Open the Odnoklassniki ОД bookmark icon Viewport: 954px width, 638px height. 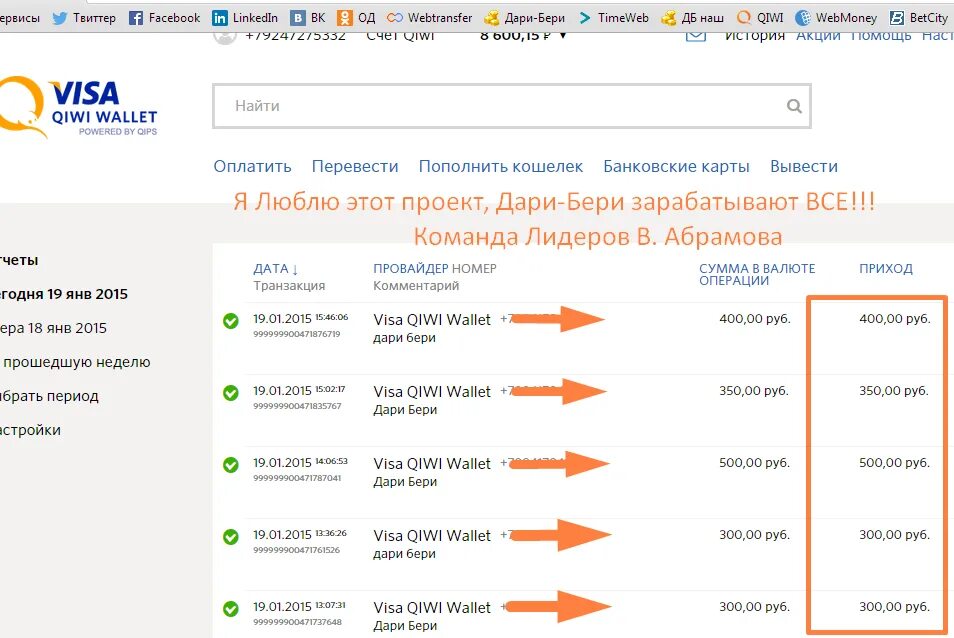coord(344,18)
